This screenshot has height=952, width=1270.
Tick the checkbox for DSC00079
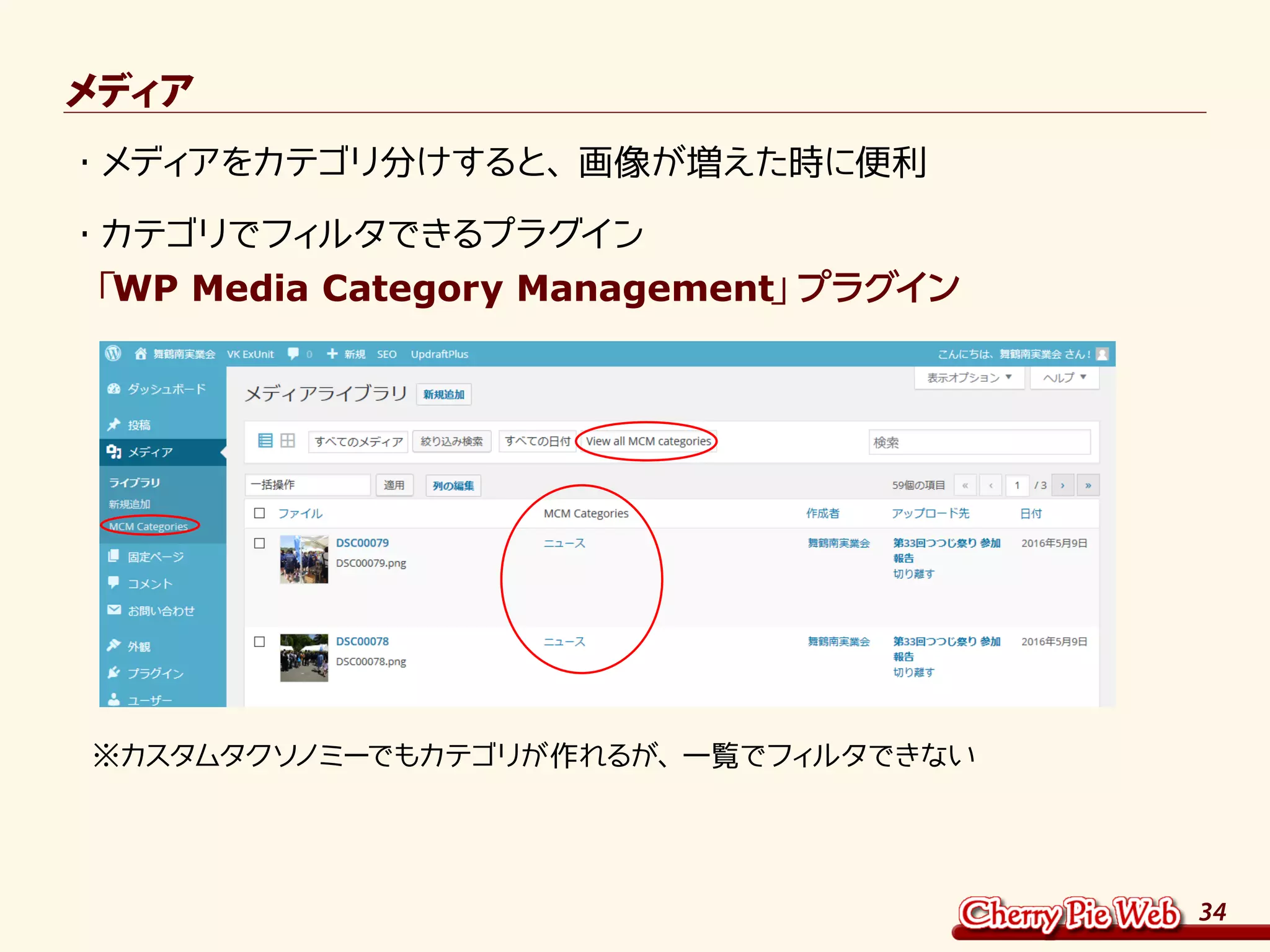tap(260, 544)
